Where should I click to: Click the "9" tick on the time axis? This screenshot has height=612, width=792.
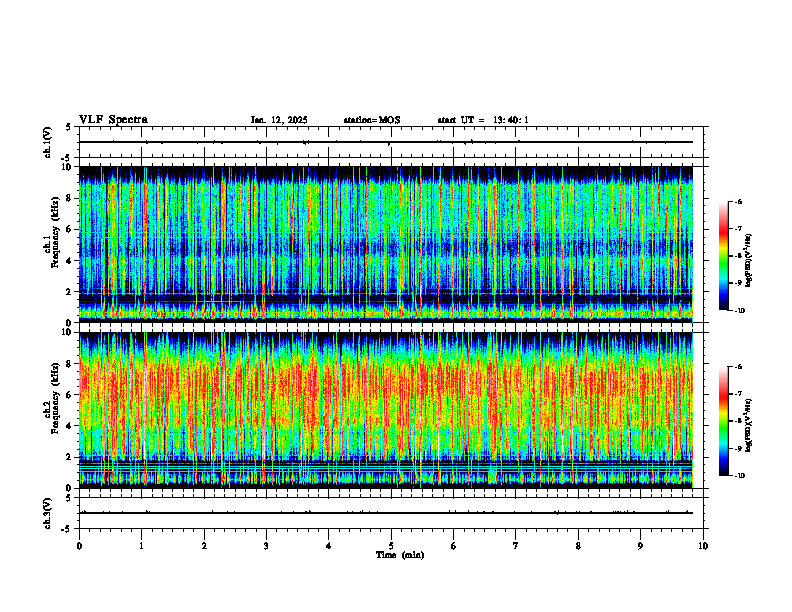tap(640, 546)
